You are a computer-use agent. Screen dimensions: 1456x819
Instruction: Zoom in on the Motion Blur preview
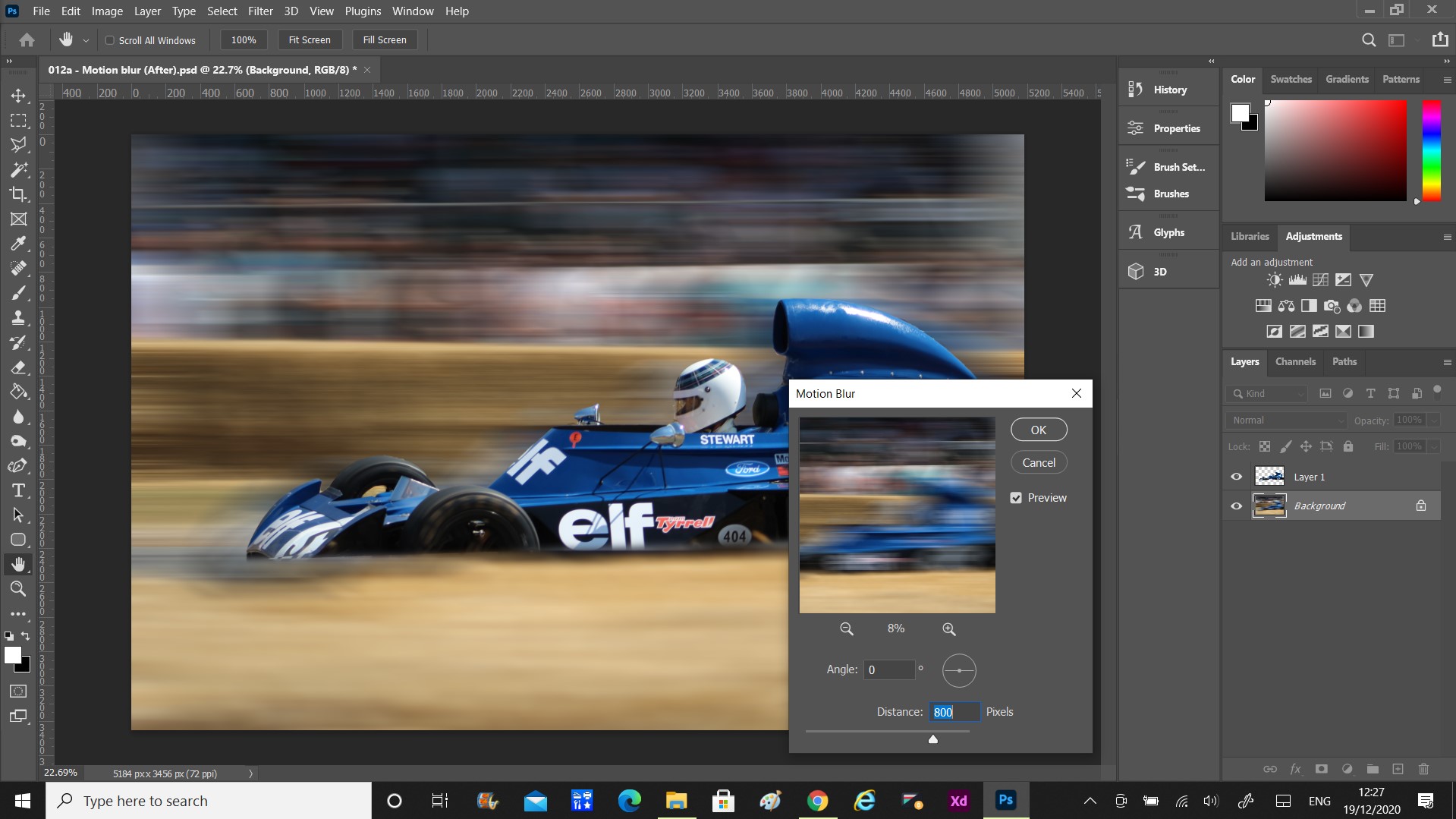point(948,628)
